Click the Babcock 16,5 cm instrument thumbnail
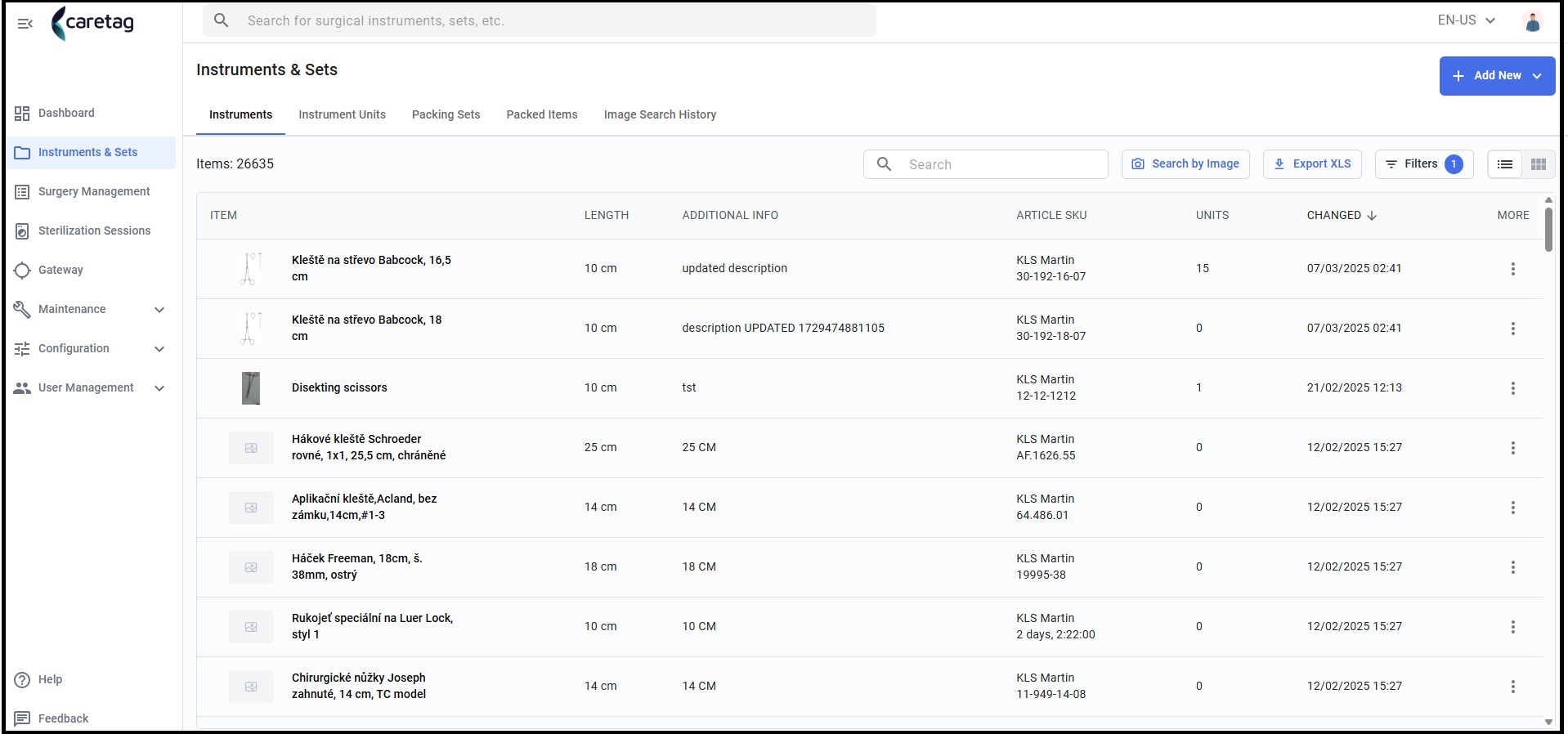Viewport: 1568px width, 734px height. tap(251, 269)
